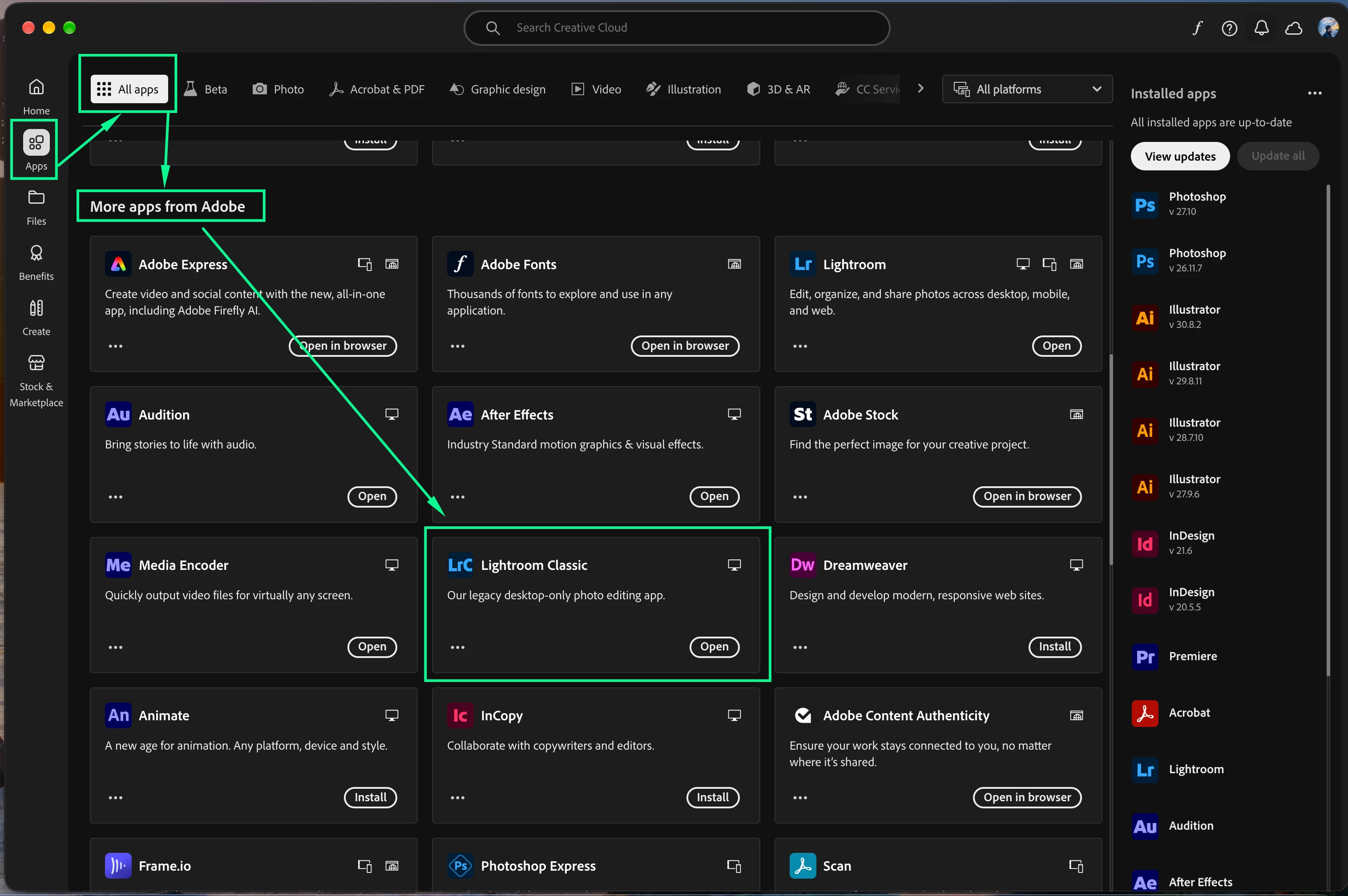Click the Search Creative Cloud field
The height and width of the screenshot is (896, 1348).
(x=677, y=28)
